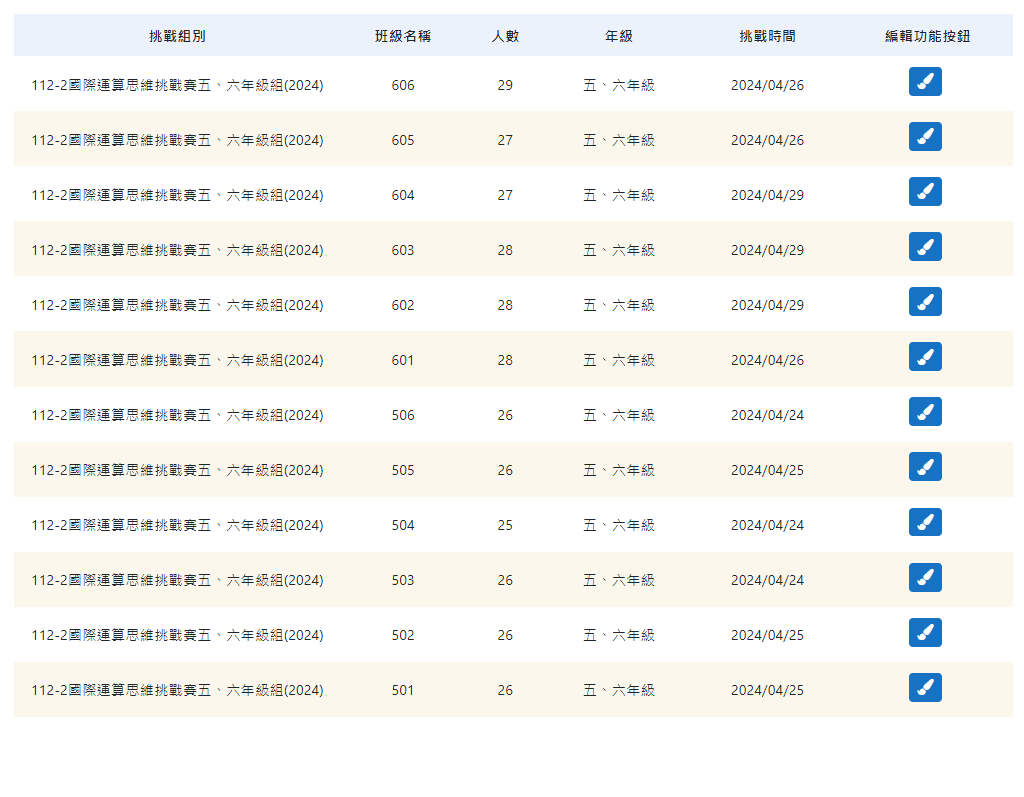The height and width of the screenshot is (797, 1024).
Task: Click student count 29 in row 606
Action: 505,85
